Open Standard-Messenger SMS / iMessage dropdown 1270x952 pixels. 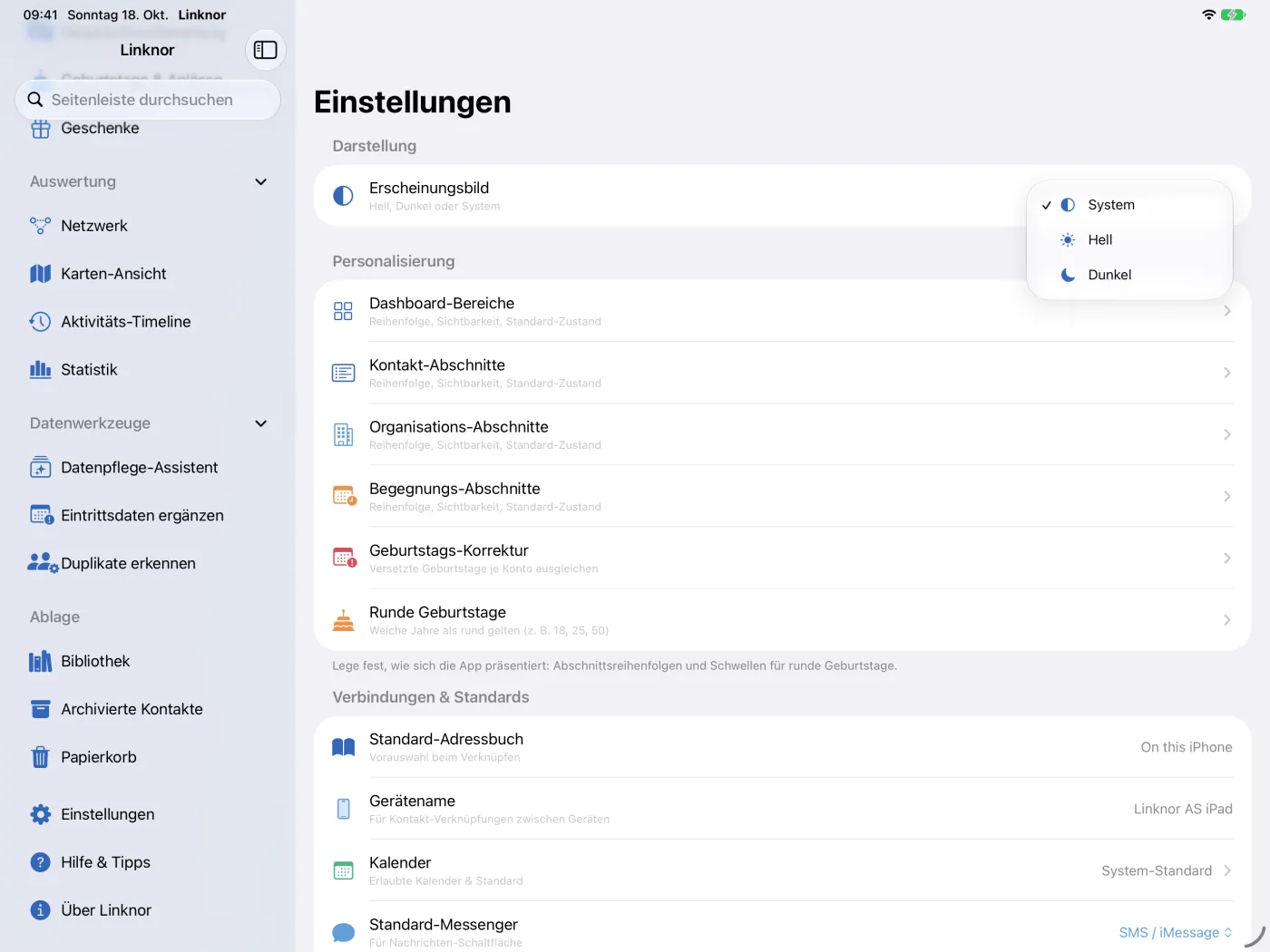[1176, 932]
